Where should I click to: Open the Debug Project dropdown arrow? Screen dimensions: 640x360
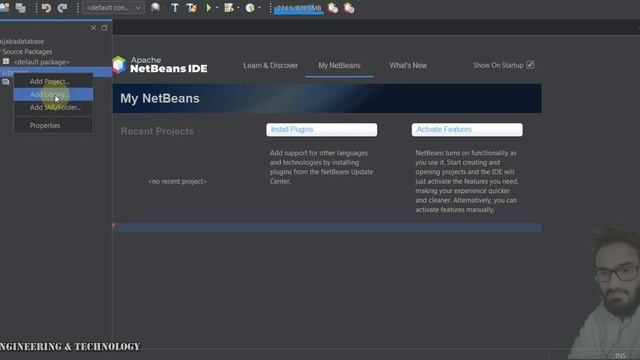coord(238,8)
